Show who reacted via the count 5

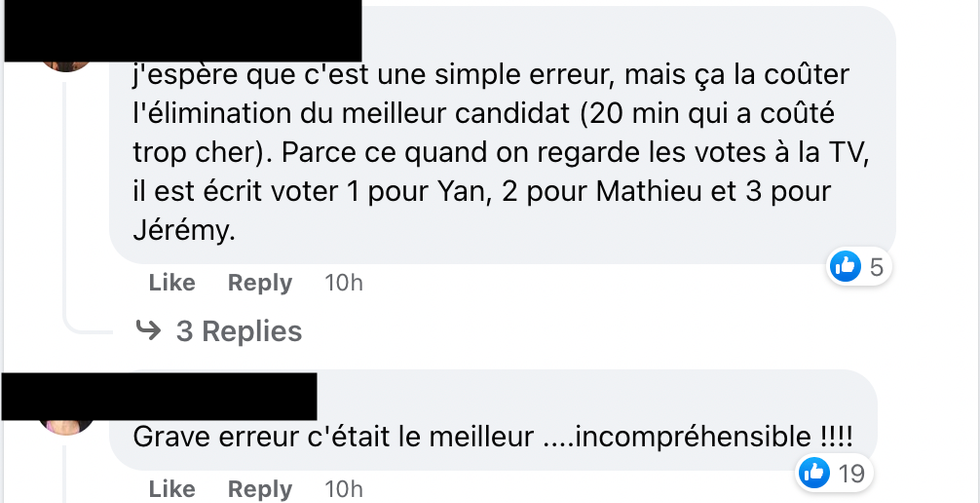coord(876,266)
